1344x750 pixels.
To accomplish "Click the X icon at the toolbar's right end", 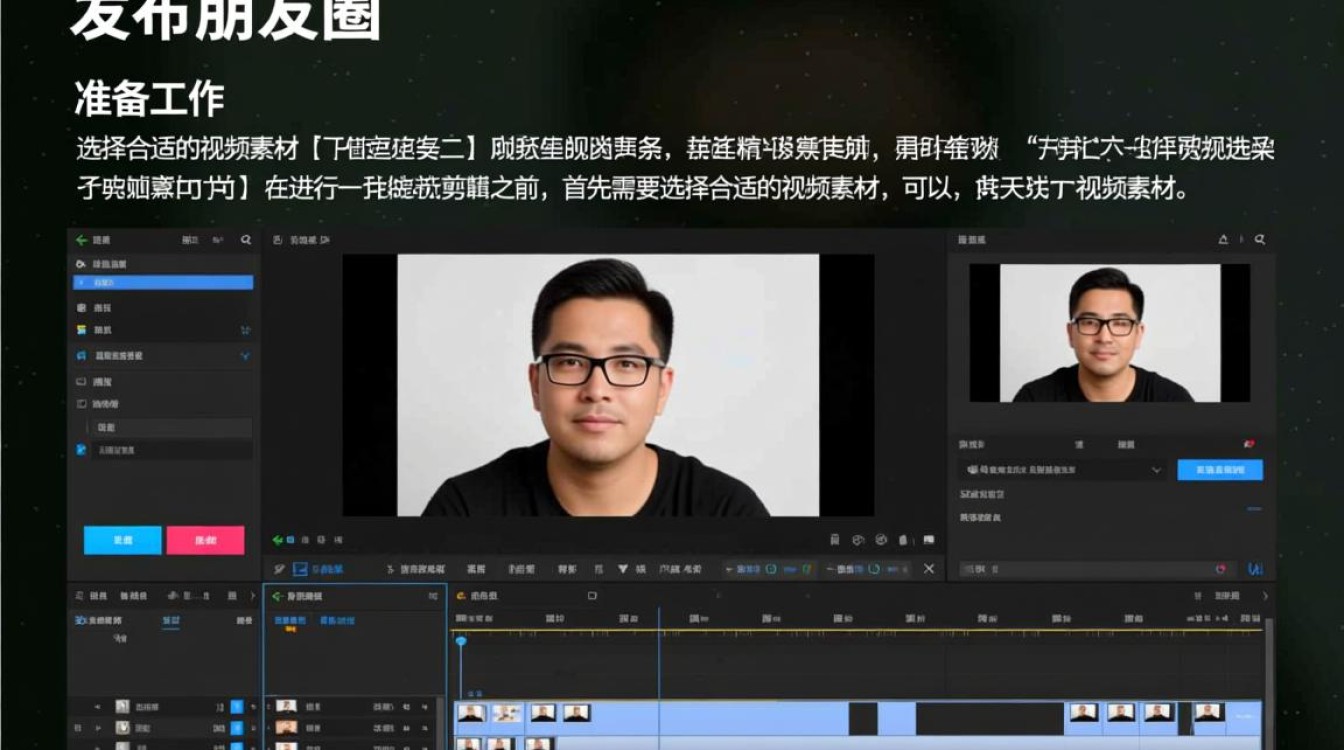I will pos(929,569).
